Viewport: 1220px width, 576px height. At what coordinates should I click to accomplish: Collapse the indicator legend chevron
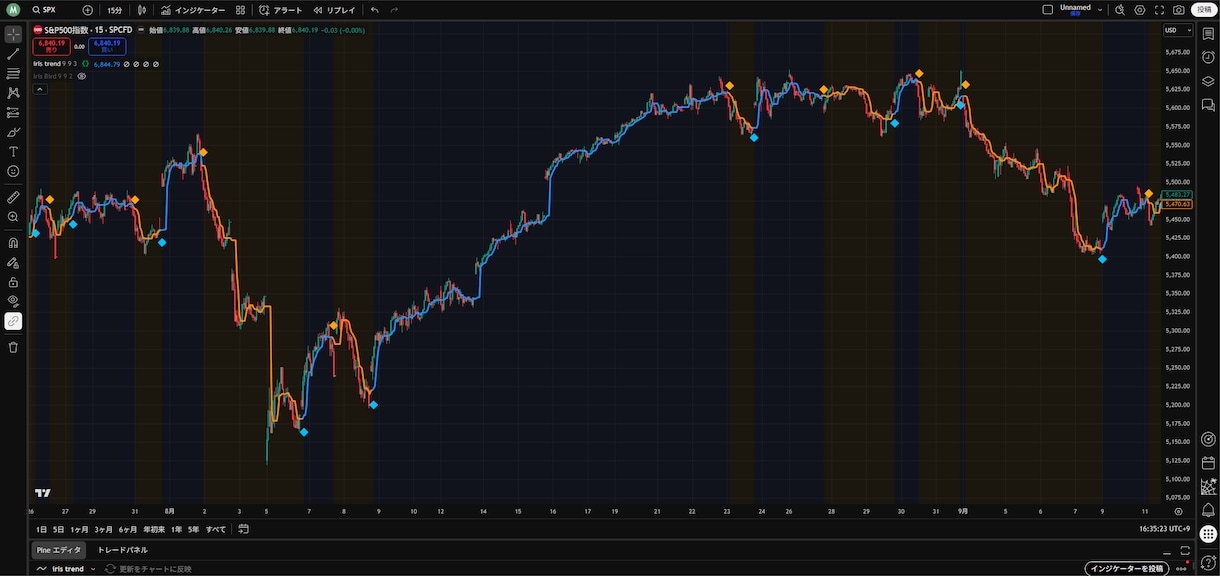[39, 89]
